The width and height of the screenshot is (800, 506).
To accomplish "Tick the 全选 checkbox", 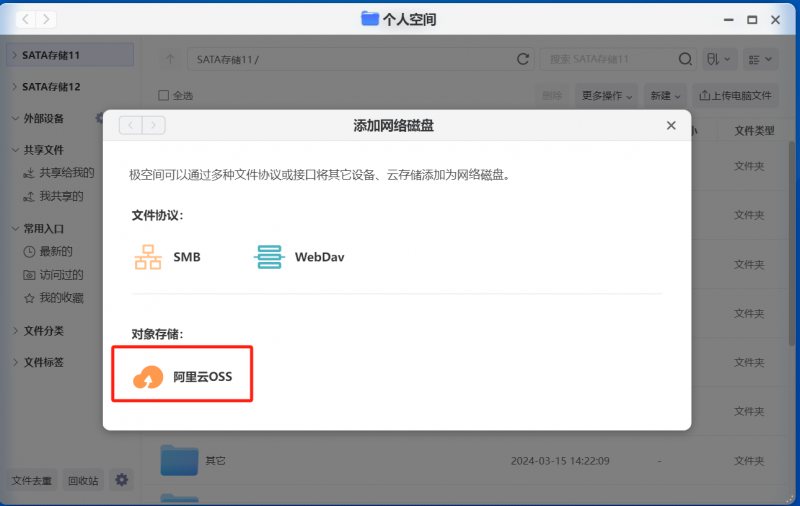I will click(x=163, y=95).
